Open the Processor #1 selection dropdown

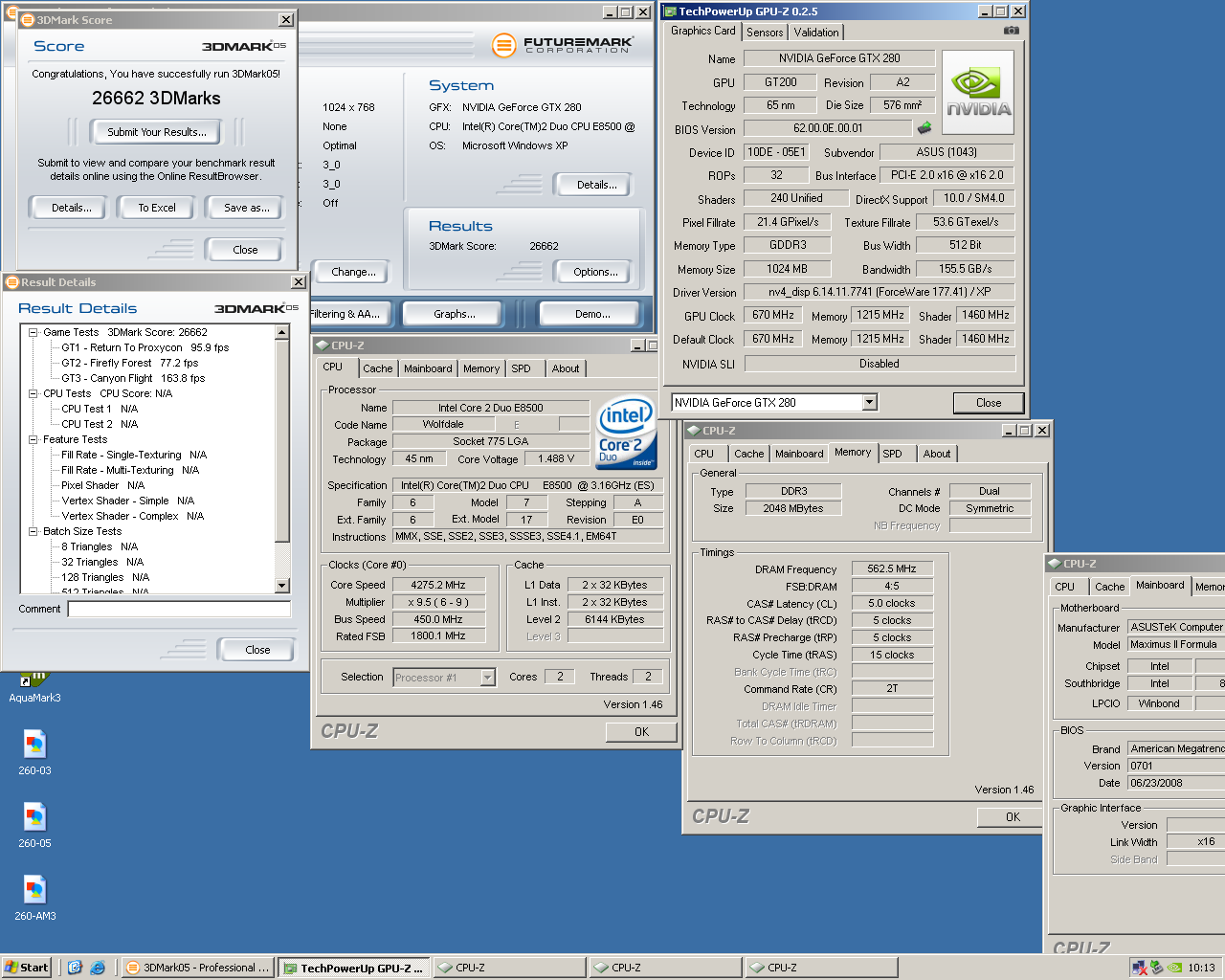(487, 678)
